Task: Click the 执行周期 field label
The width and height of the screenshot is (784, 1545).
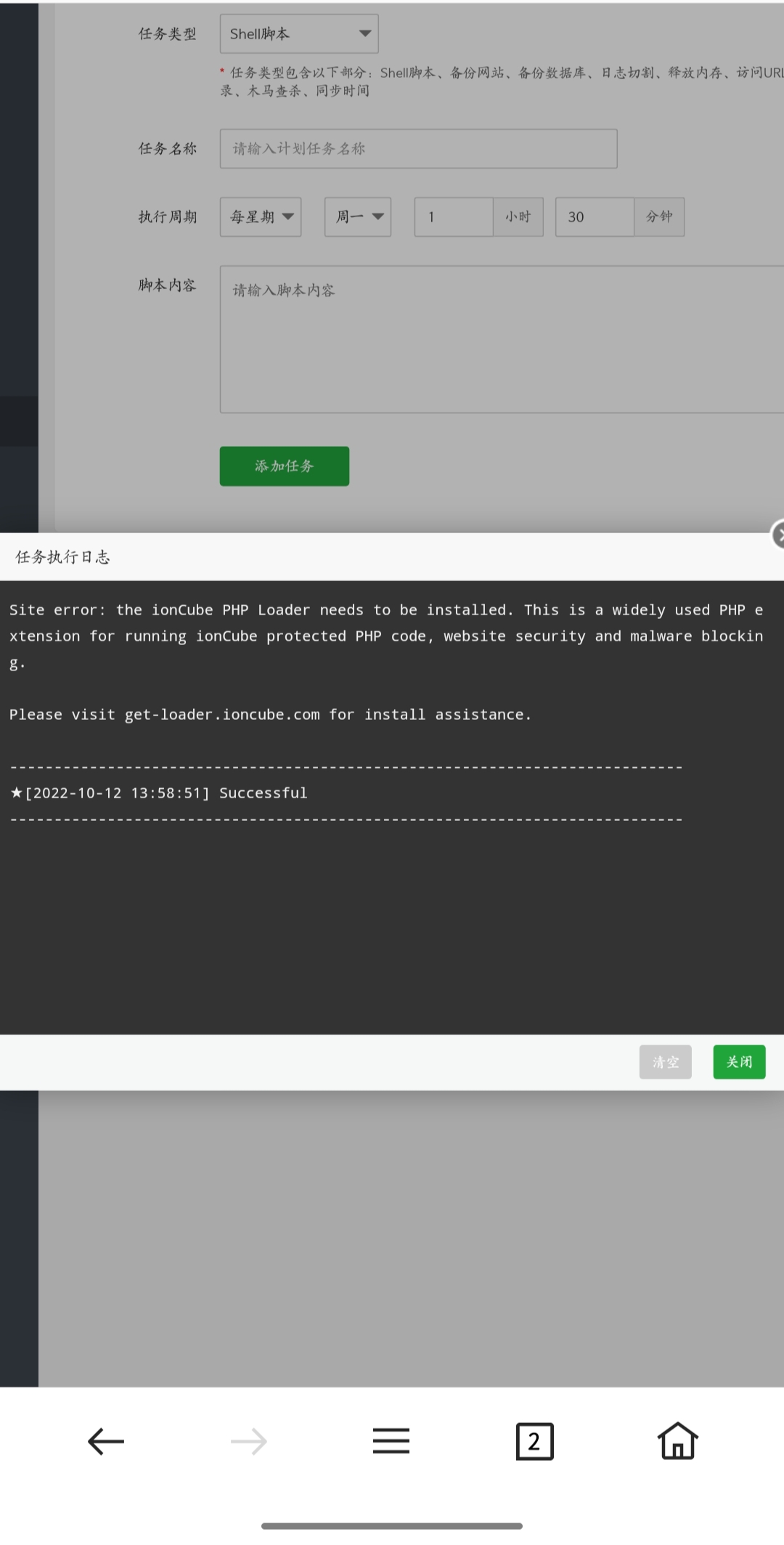Action: pyautogui.click(x=168, y=217)
